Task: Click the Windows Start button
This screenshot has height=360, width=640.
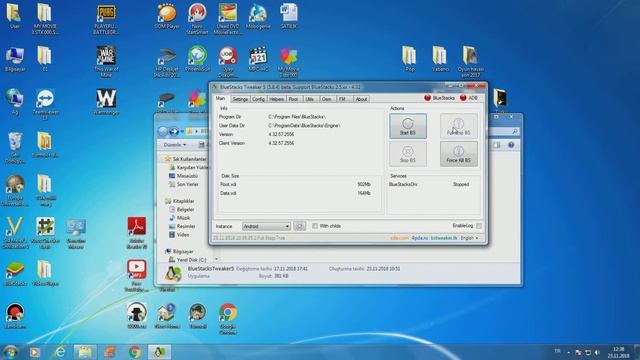Action: (10, 351)
